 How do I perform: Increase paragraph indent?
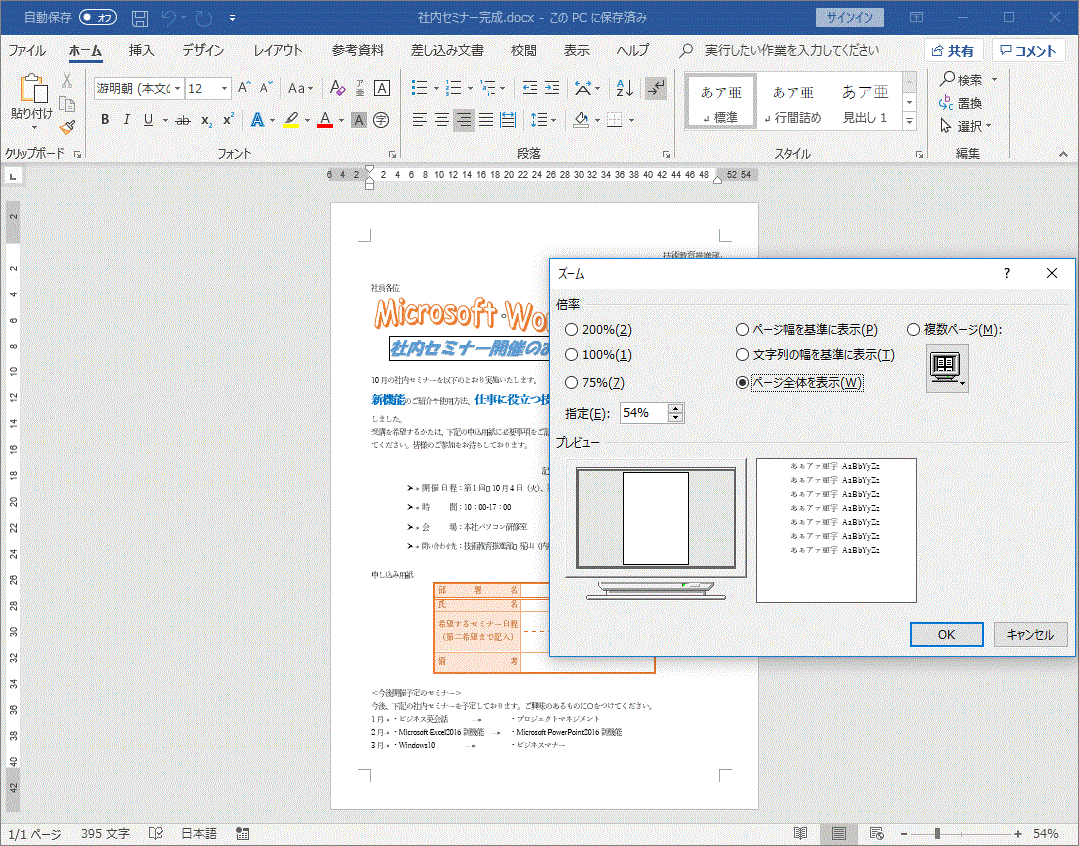(x=552, y=88)
